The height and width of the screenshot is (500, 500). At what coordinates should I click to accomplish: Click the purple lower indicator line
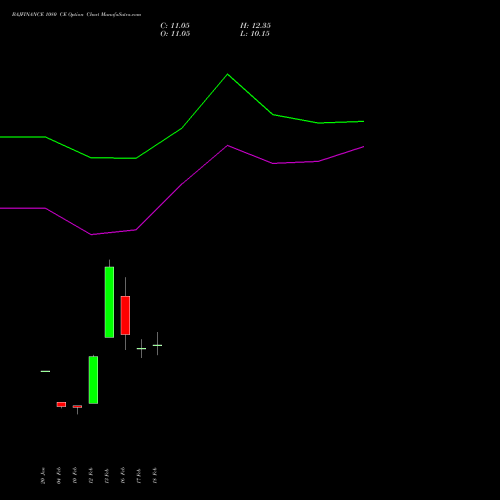228,146
